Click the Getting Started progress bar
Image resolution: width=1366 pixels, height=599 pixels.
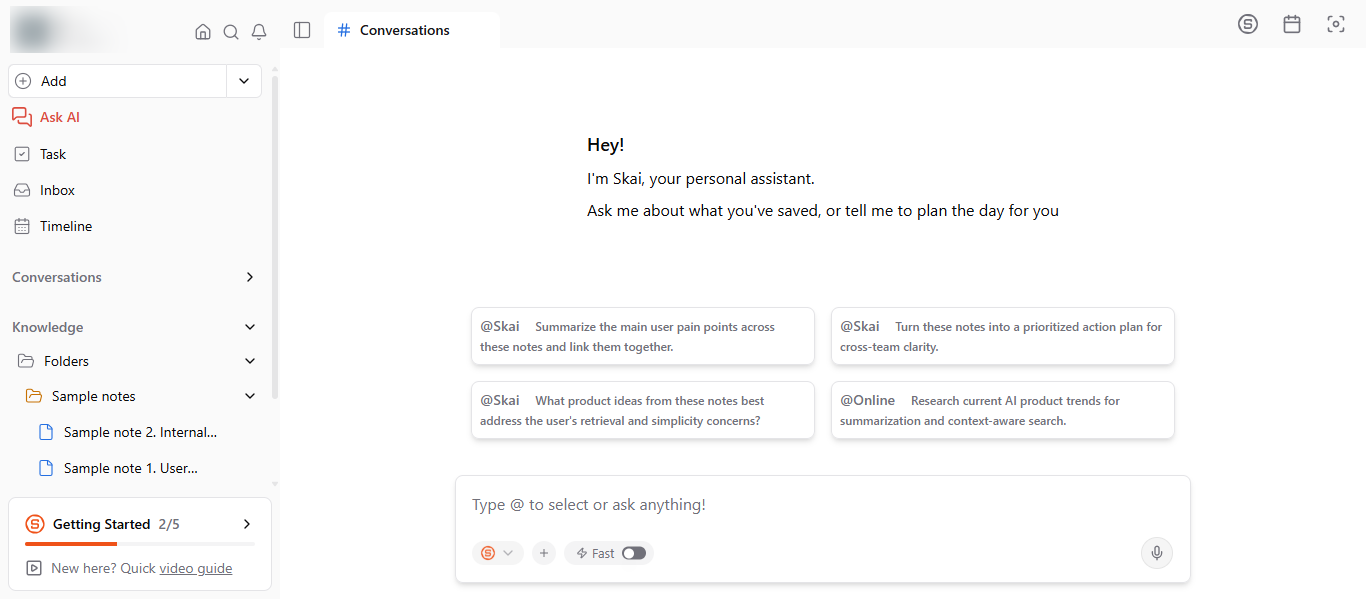coord(139,544)
